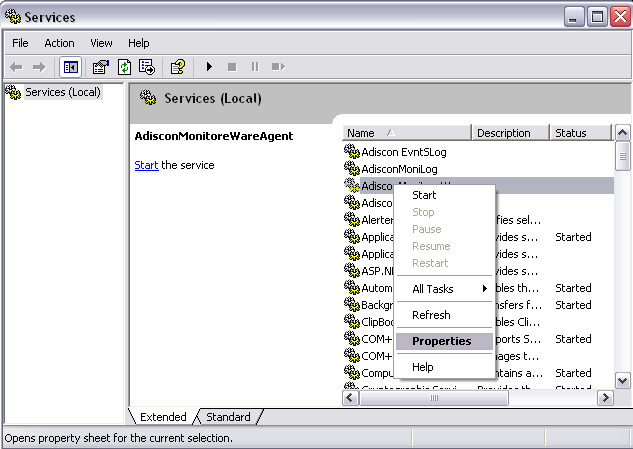
Task: Choose Start in context menu
Action: [444, 195]
